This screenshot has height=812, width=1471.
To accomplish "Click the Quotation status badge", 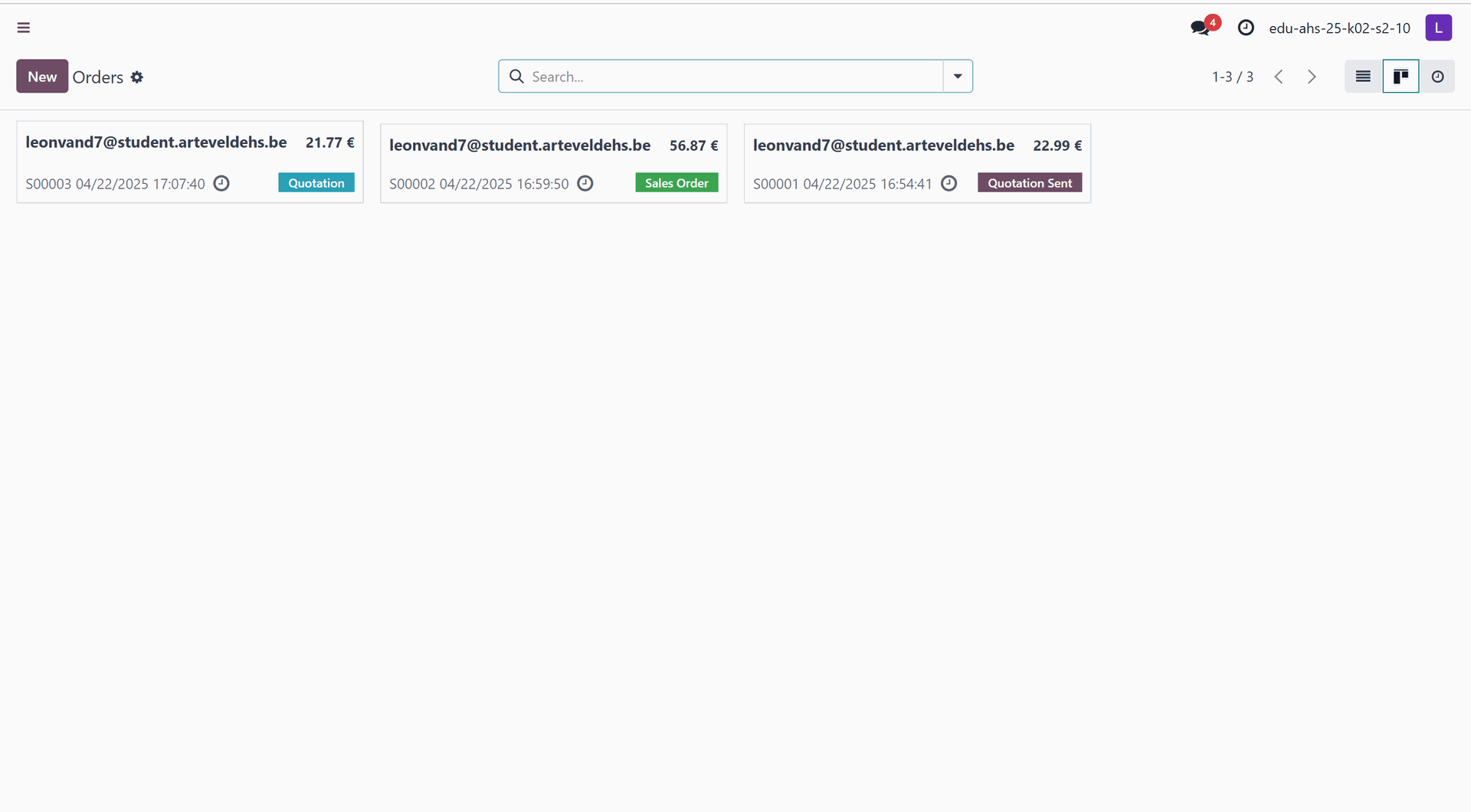I will (316, 183).
